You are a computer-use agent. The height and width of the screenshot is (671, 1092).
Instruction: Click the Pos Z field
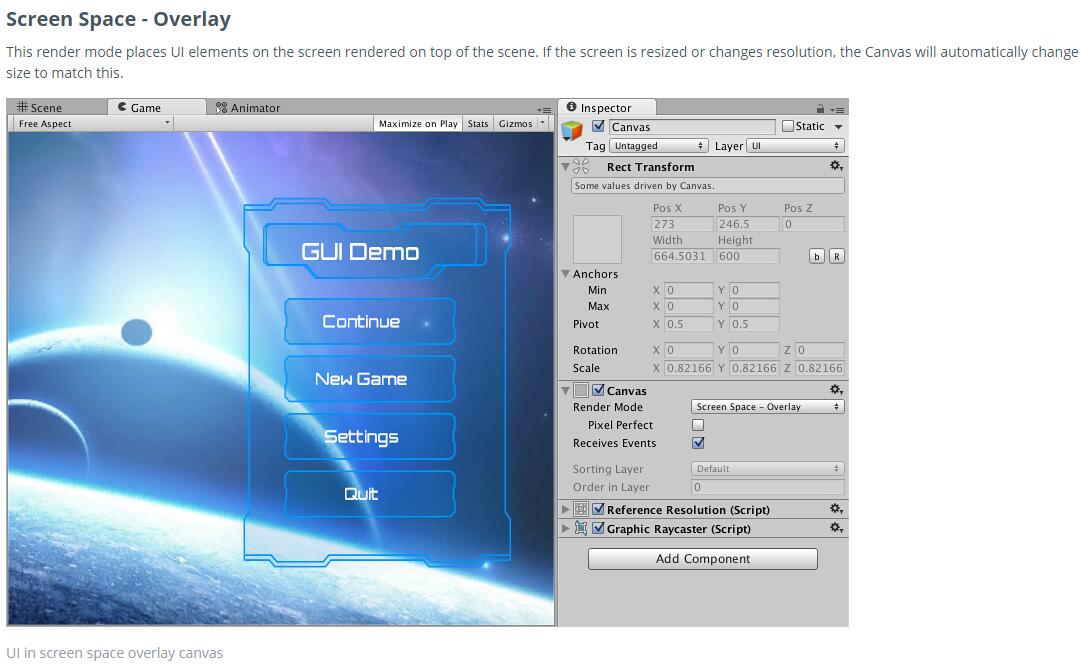click(x=813, y=224)
